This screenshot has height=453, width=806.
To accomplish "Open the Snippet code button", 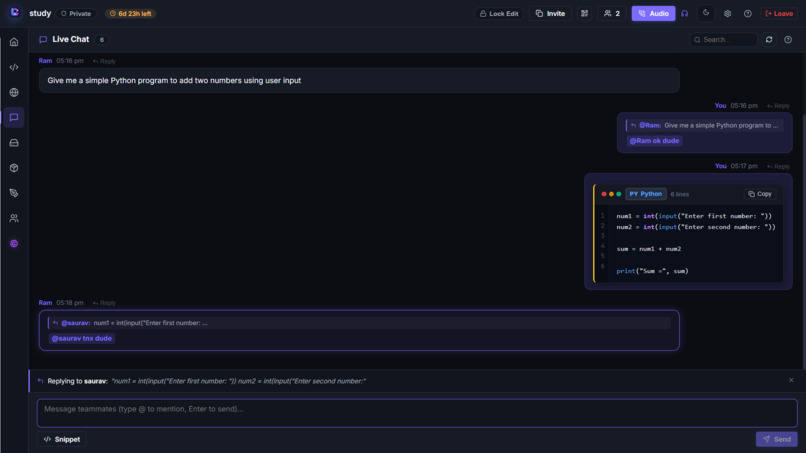I will tap(62, 439).
